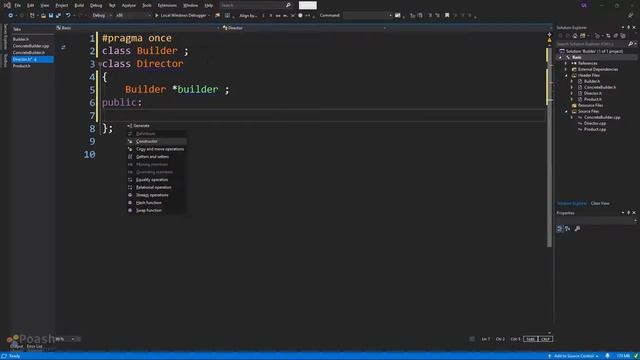Select Copy and move operations entry
The height and width of the screenshot is (360, 640).
pos(156,149)
